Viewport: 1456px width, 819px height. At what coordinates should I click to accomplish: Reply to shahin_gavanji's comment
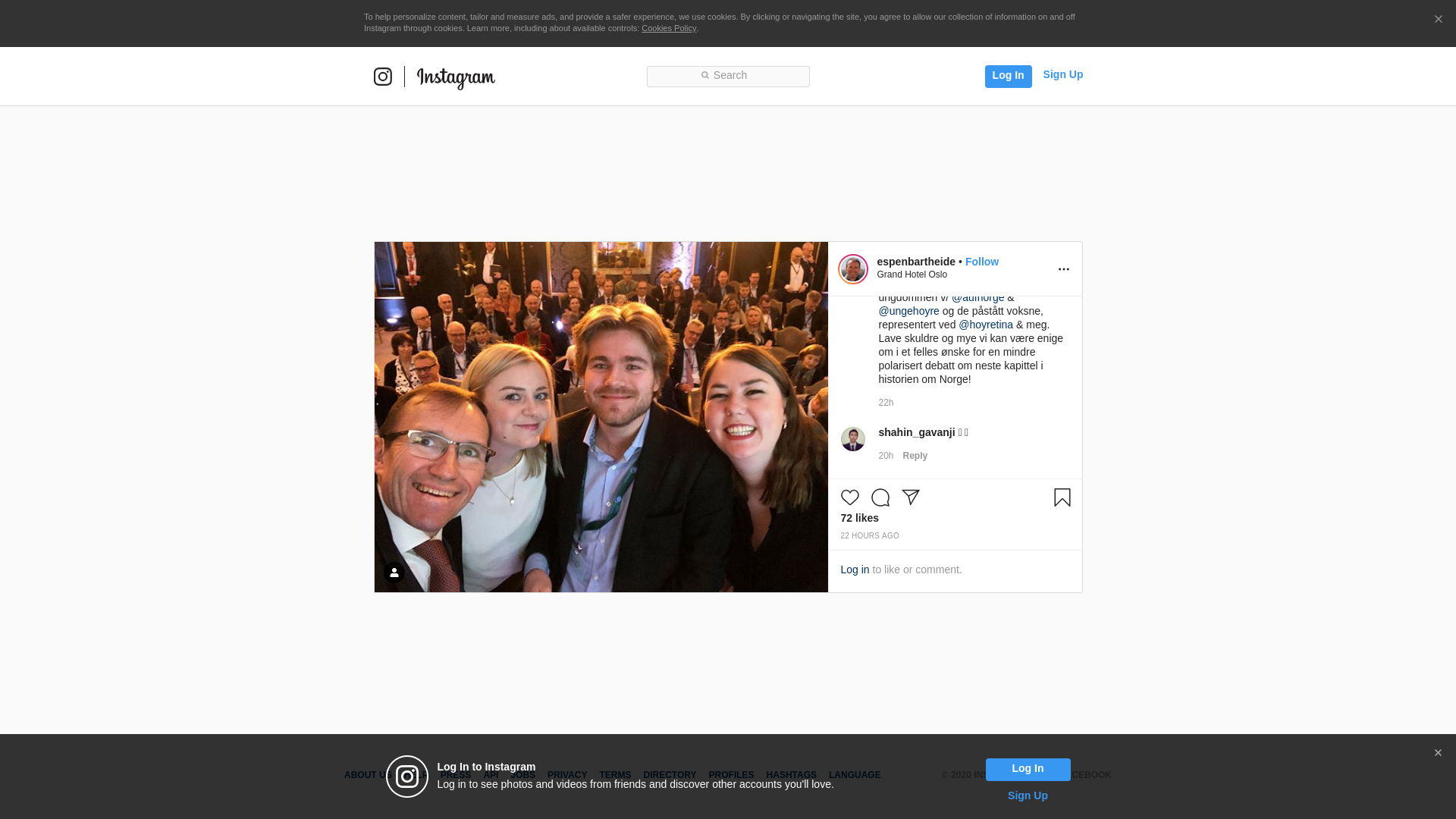(x=915, y=456)
